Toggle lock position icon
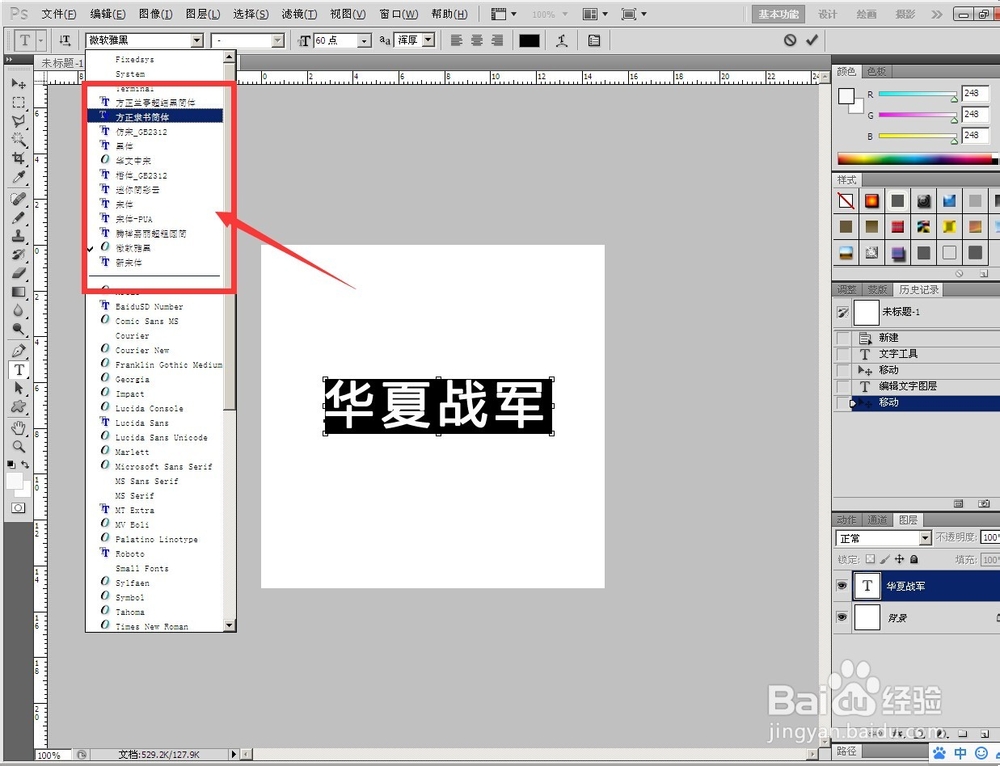Screen dimensions: 1000x766 click(899, 559)
